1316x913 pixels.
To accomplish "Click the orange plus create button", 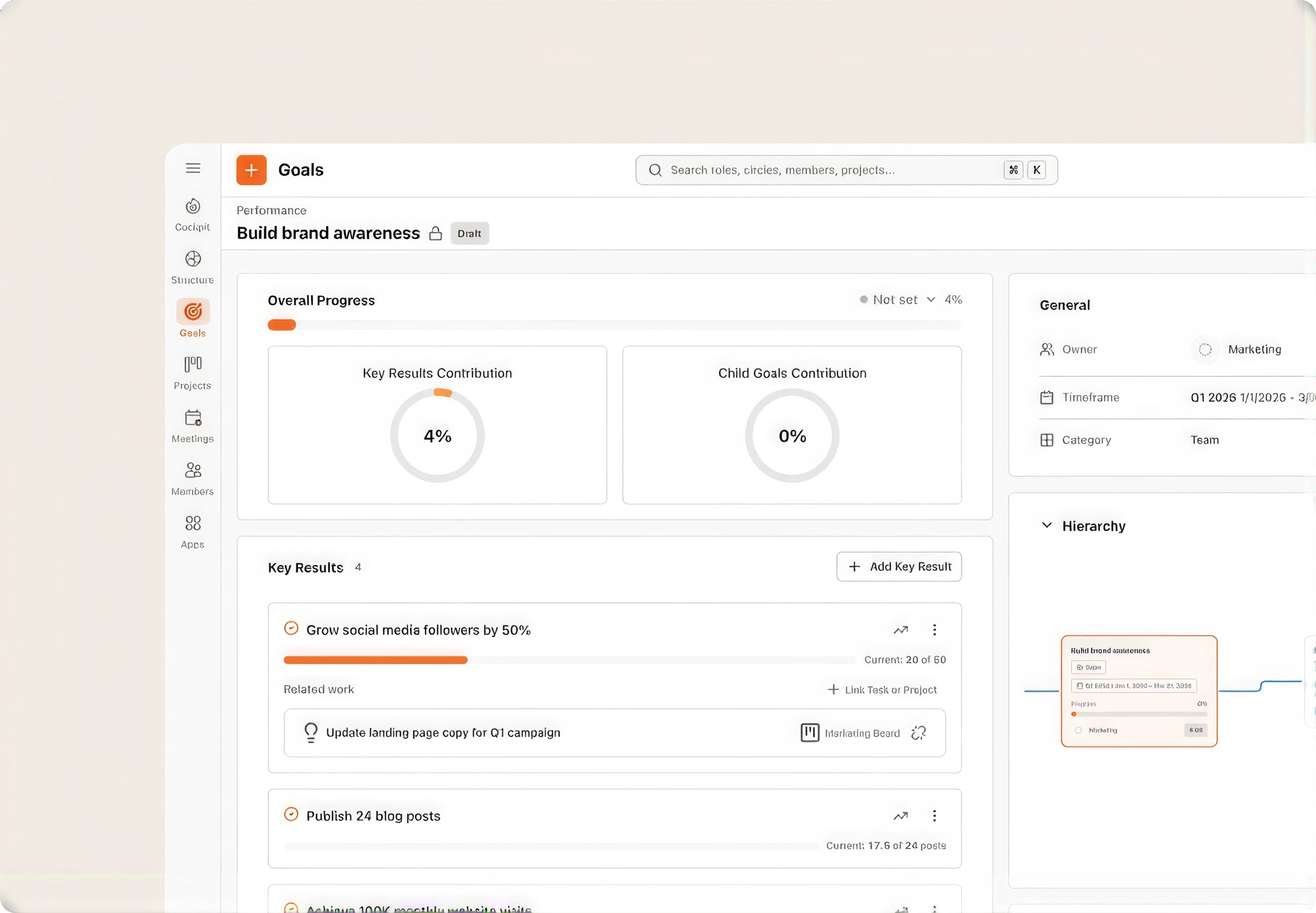I will coord(251,170).
